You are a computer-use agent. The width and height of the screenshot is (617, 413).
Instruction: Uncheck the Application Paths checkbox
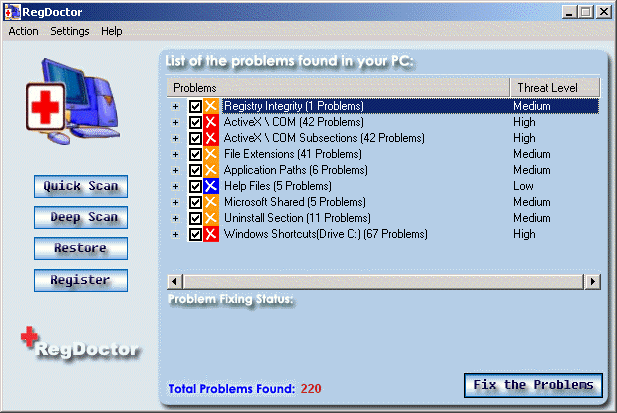[x=195, y=170]
